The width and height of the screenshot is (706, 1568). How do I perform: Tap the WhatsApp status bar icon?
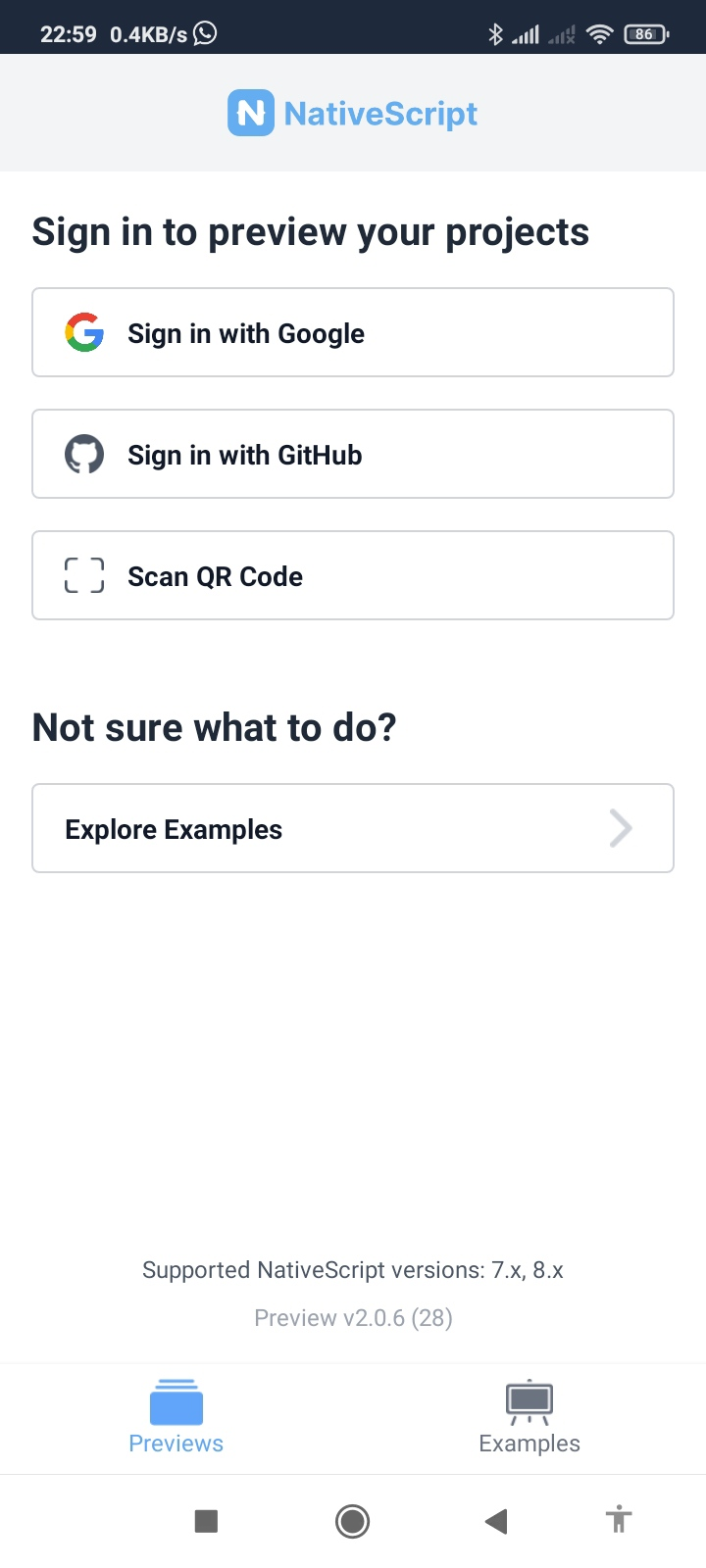tap(205, 34)
